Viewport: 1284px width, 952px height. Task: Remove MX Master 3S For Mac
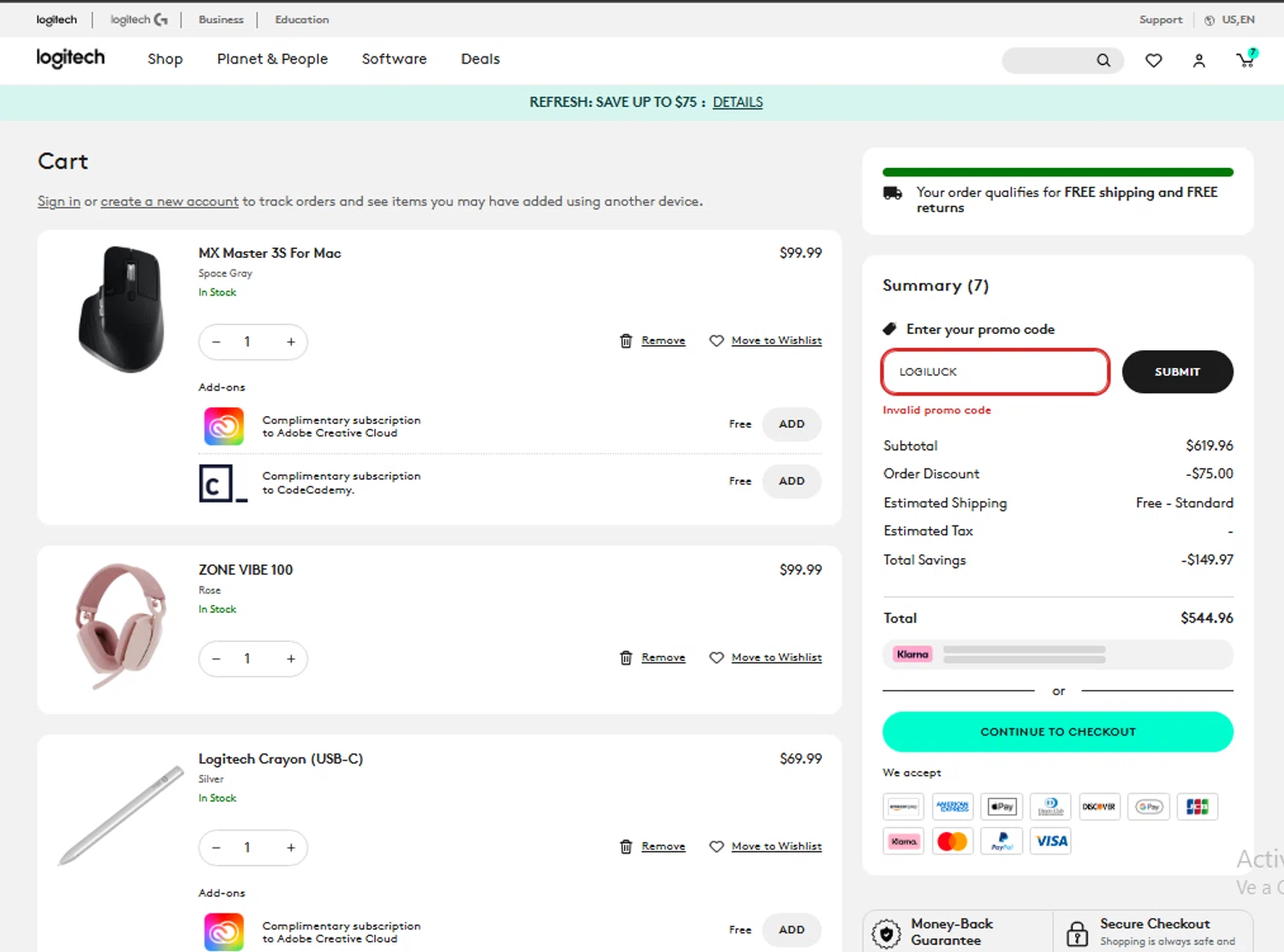663,341
